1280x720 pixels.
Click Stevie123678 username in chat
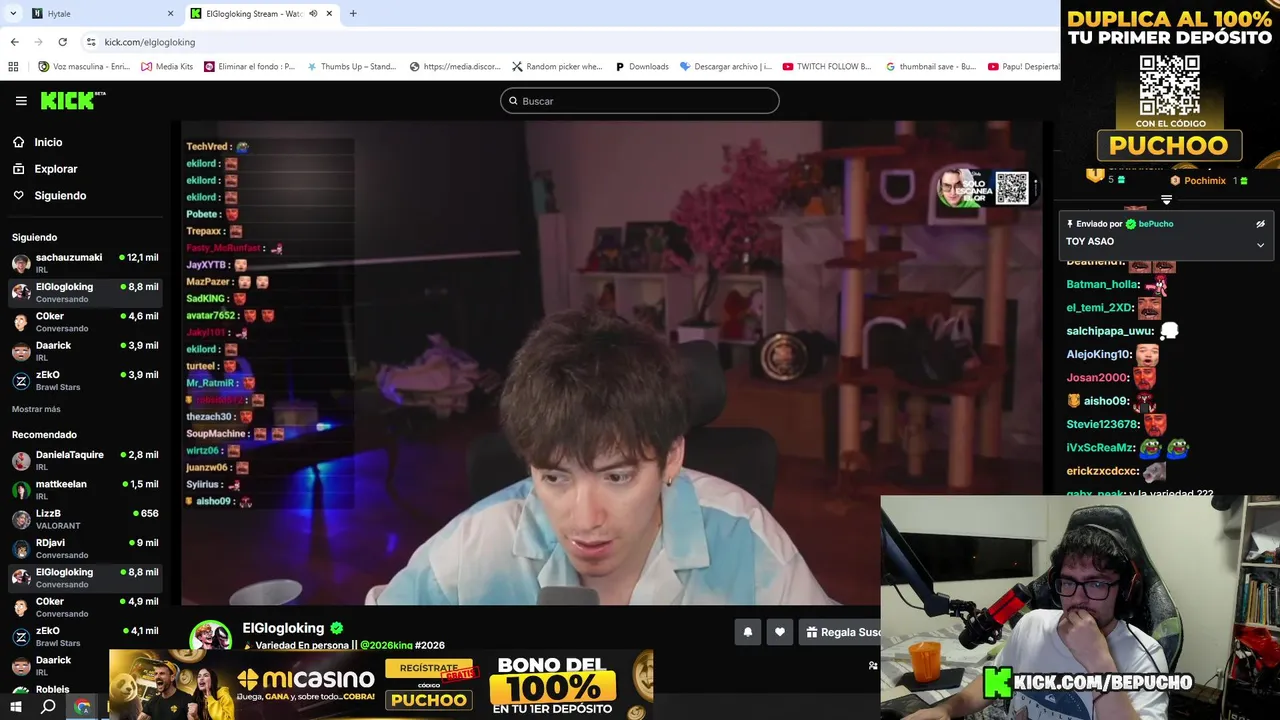tap(1103, 424)
